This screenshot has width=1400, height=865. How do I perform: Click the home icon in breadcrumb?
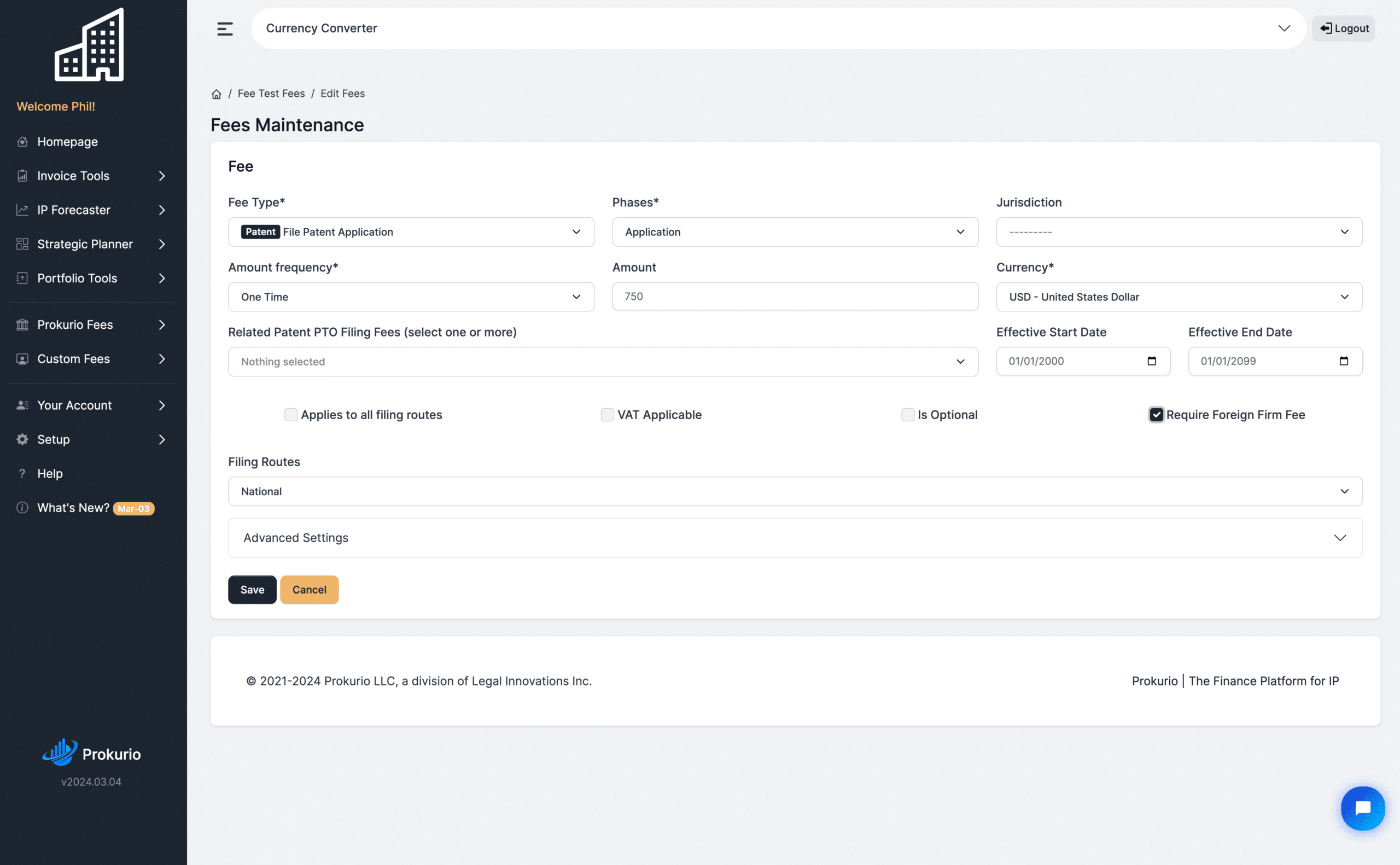coord(216,94)
